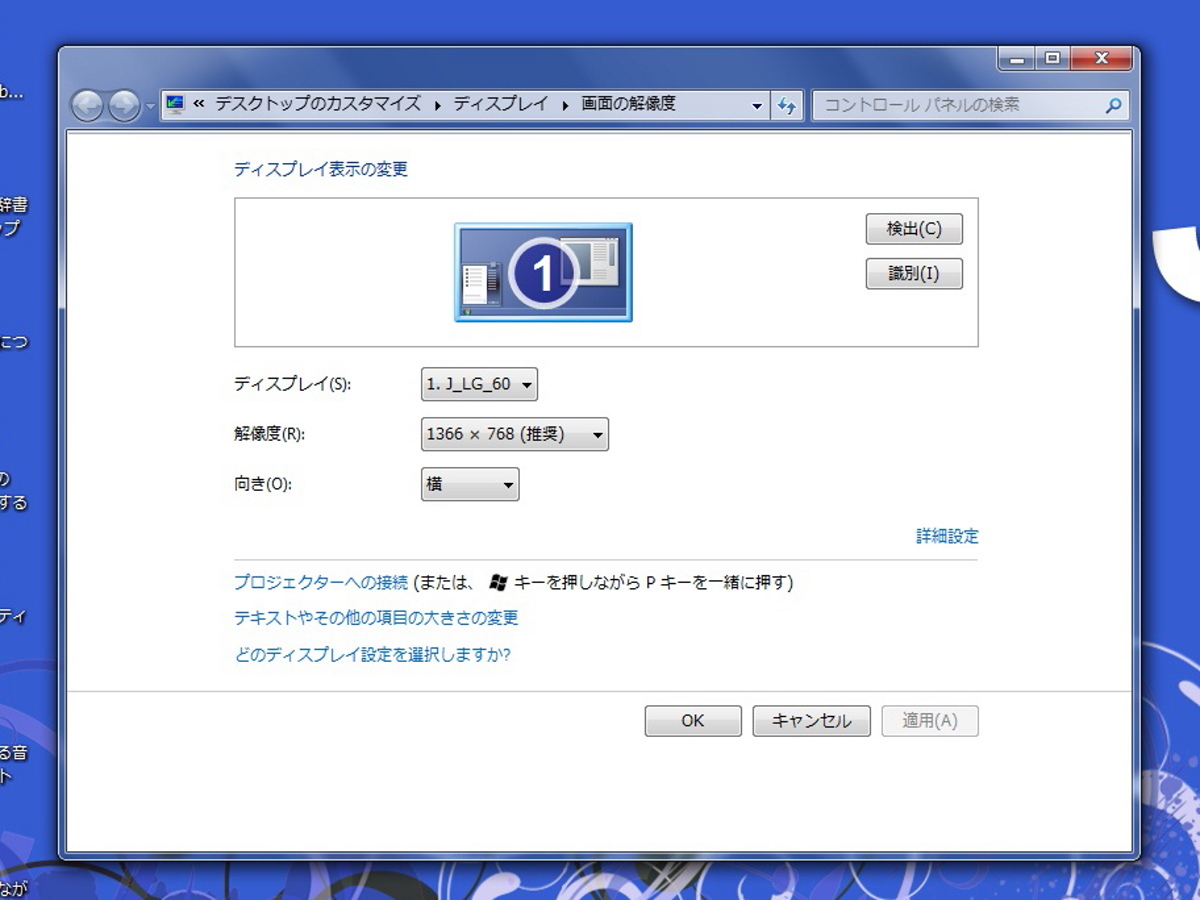Click the Back navigation arrow
Screen dimensions: 1200x900
pyautogui.click(x=87, y=105)
